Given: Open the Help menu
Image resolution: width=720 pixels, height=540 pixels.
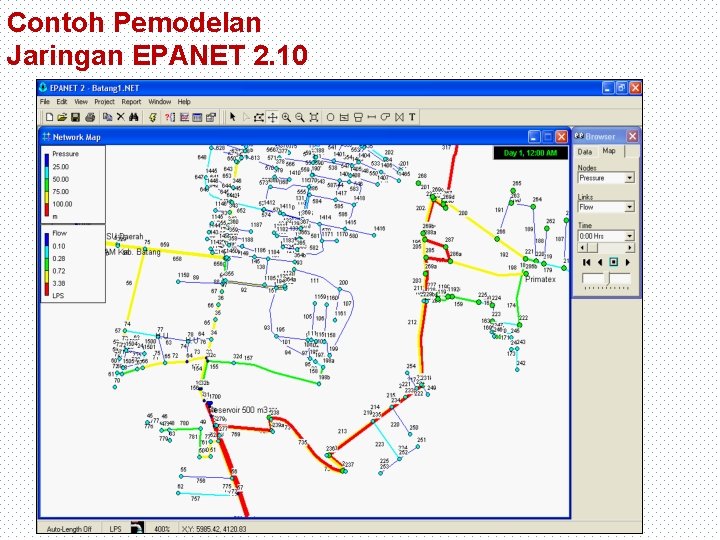Looking at the screenshot, I should (x=184, y=101).
